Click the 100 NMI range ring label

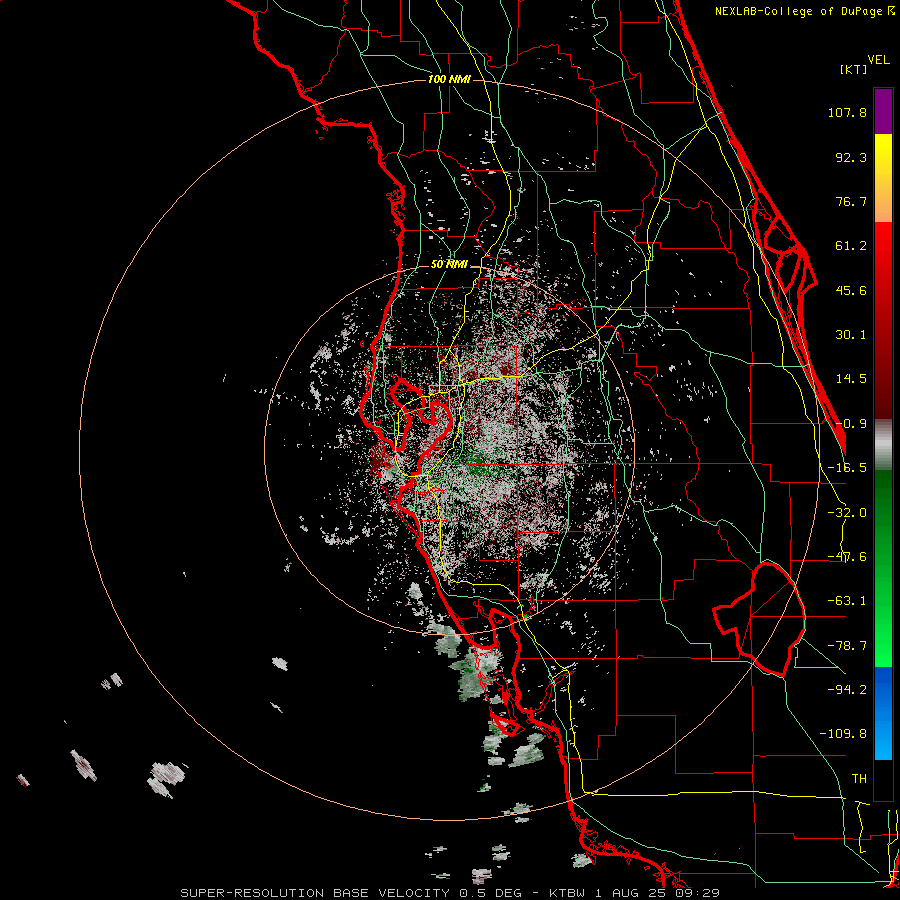pos(449,79)
